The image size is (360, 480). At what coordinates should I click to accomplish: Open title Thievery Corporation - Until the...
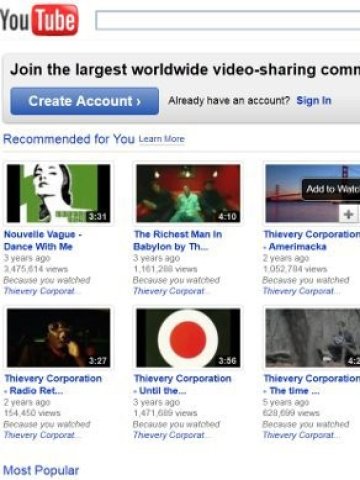click(x=182, y=384)
